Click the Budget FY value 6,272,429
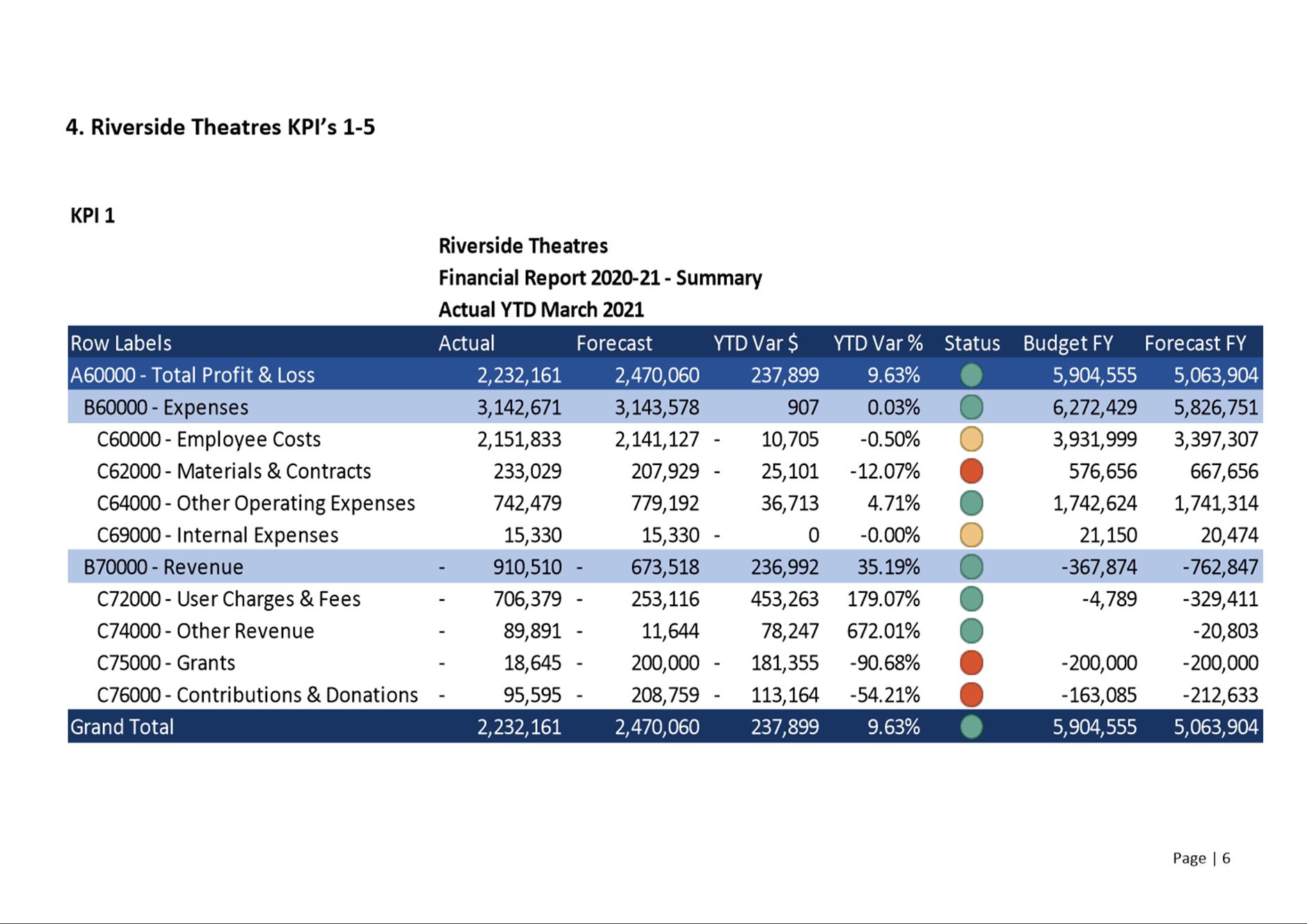The height and width of the screenshot is (924, 1307). 1094,407
